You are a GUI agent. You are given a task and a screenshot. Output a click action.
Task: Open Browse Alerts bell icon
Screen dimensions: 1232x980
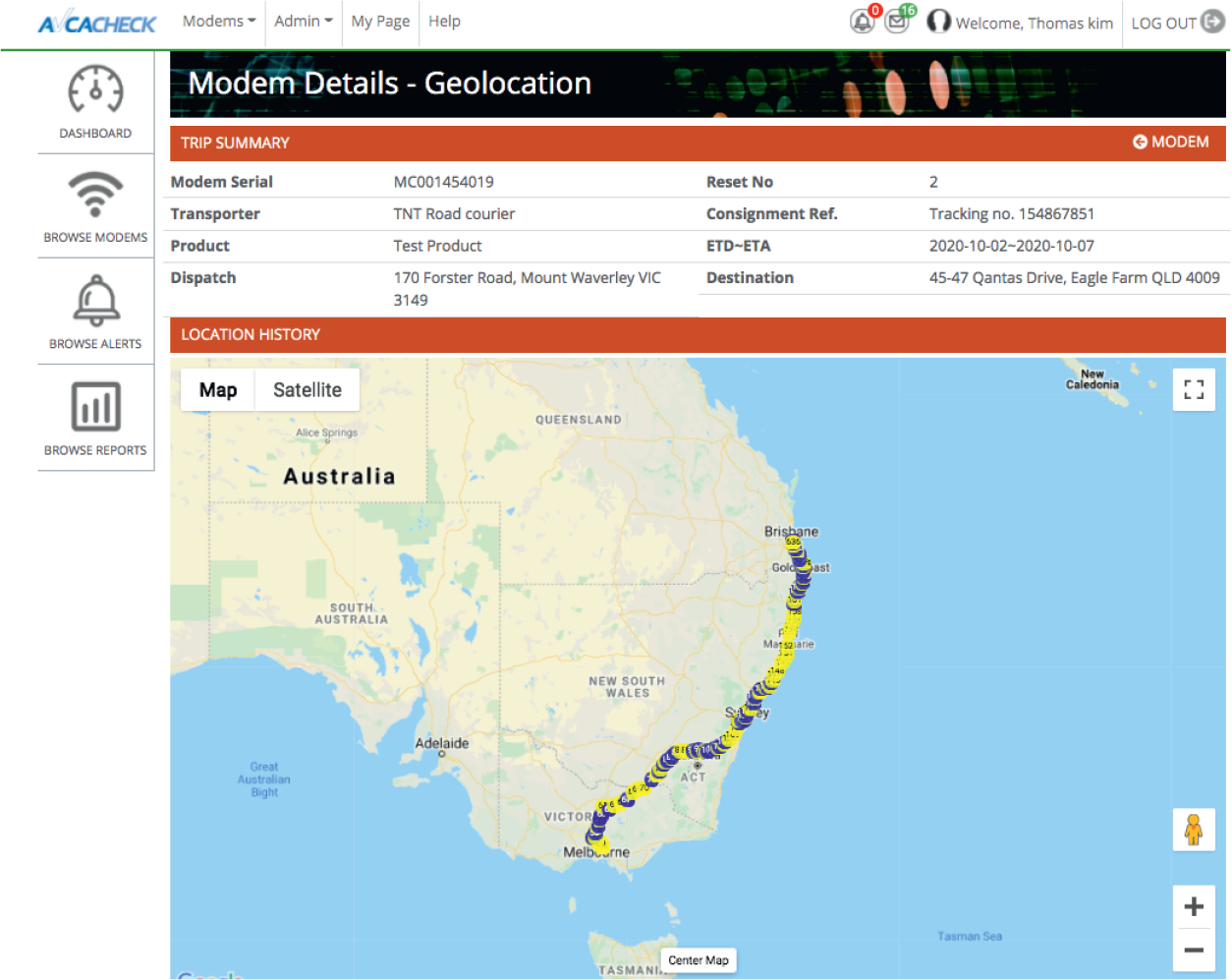click(x=95, y=301)
